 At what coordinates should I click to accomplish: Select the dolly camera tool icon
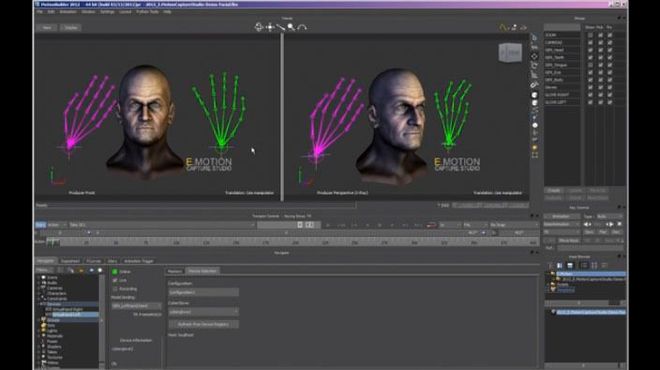(280, 27)
